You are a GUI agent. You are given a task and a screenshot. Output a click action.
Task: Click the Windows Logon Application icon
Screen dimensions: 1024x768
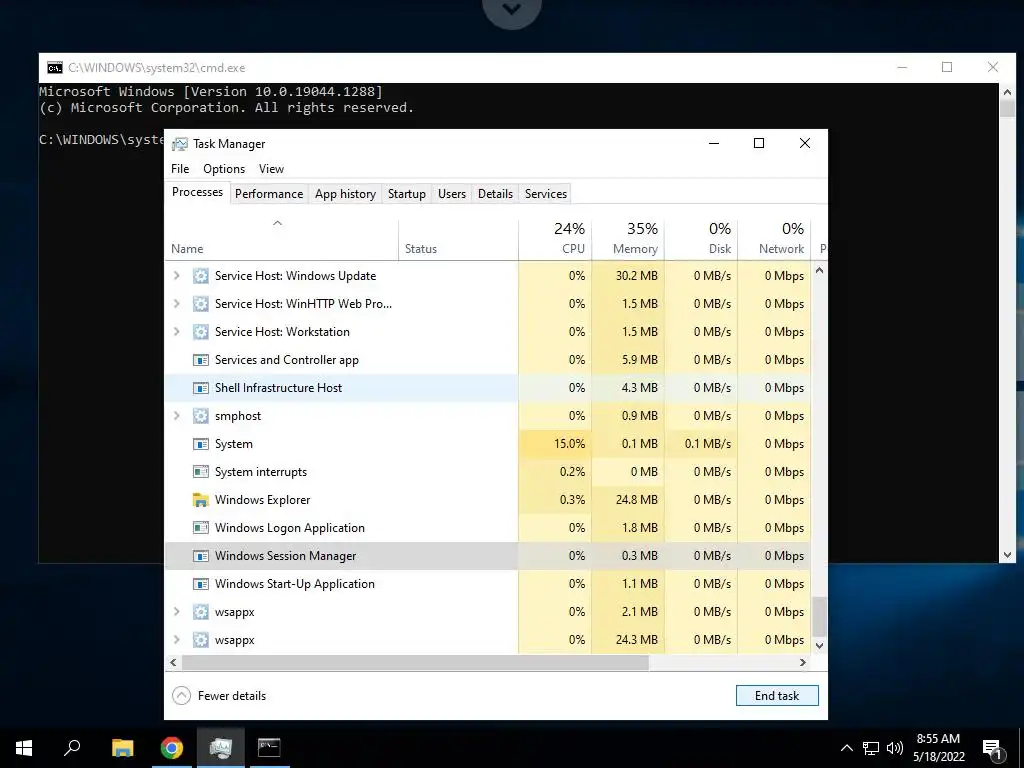tap(200, 528)
